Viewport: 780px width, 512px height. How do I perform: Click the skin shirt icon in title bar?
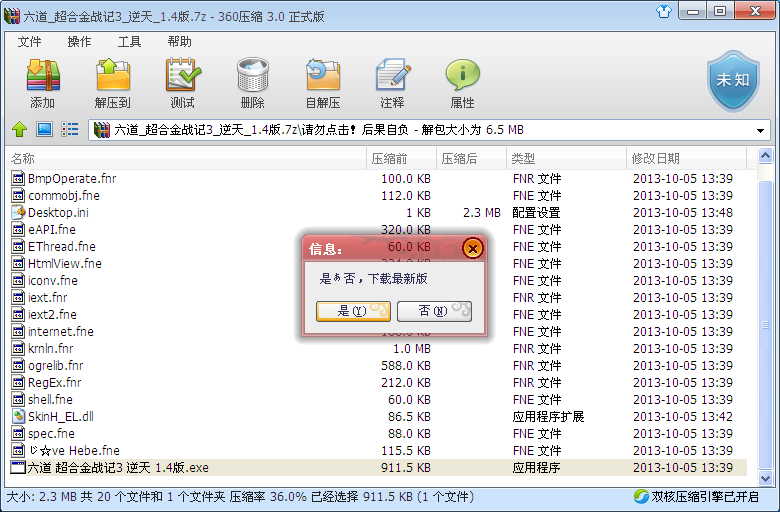(x=664, y=11)
